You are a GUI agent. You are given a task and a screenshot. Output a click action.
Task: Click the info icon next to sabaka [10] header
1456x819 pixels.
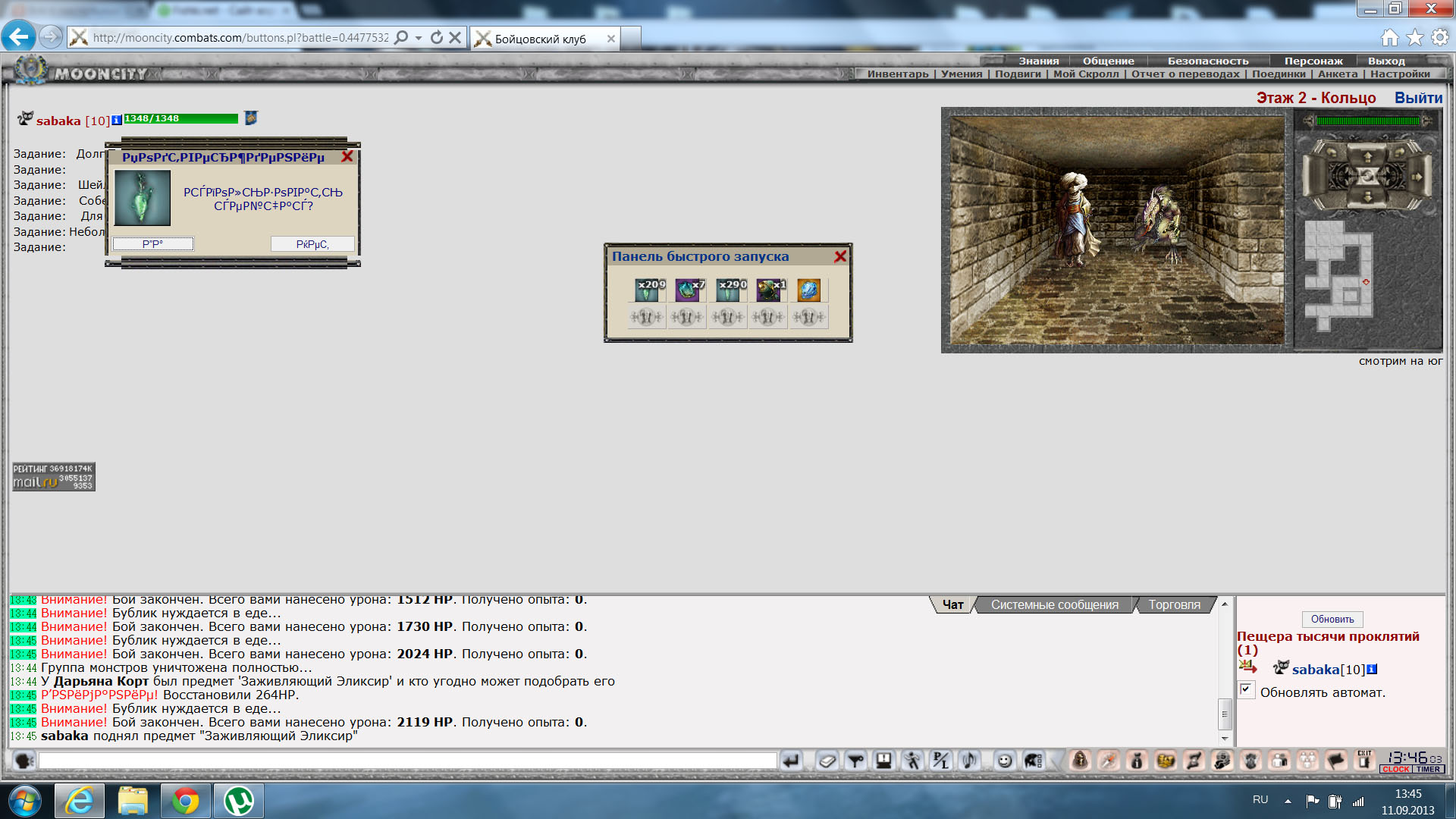coord(117,120)
